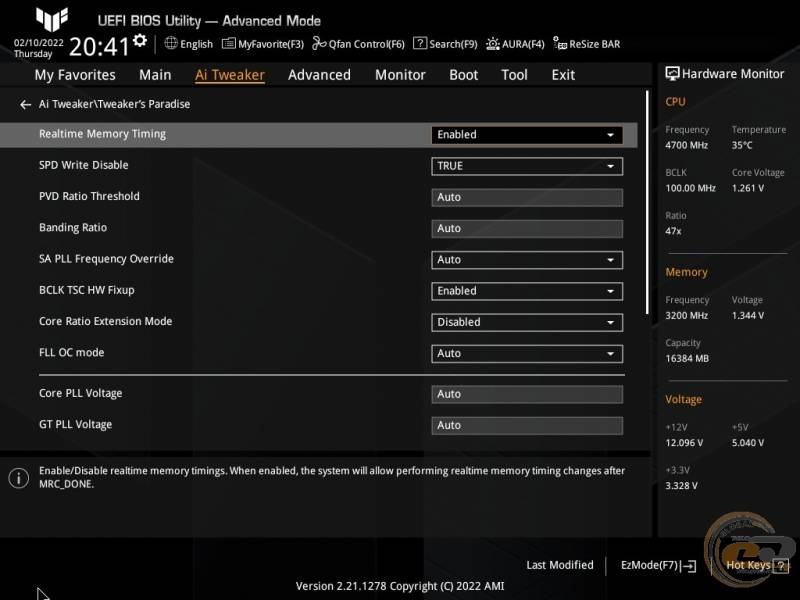
Task: Go back using the breadcrumb arrow
Action: tap(26, 105)
